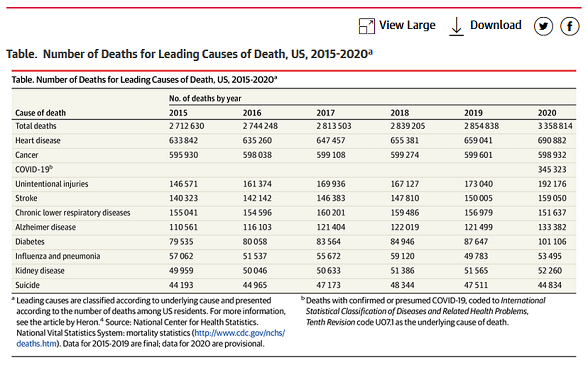Click the Download arrow icon
The width and height of the screenshot is (588, 370).
tap(456, 27)
